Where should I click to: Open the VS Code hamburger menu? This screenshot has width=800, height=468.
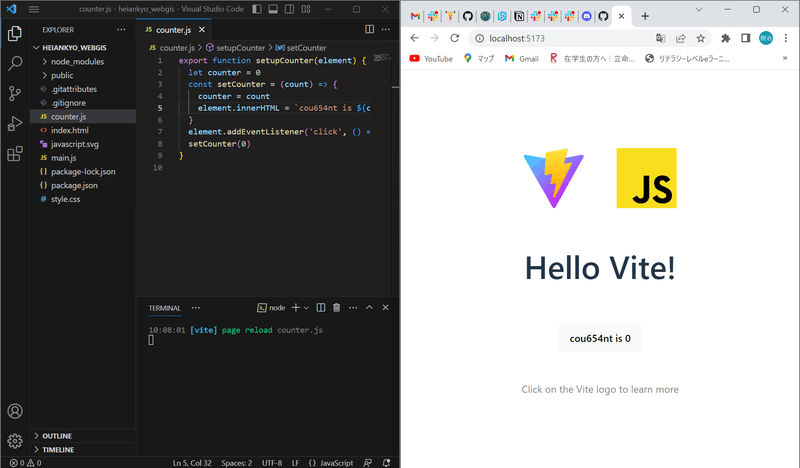[x=34, y=9]
